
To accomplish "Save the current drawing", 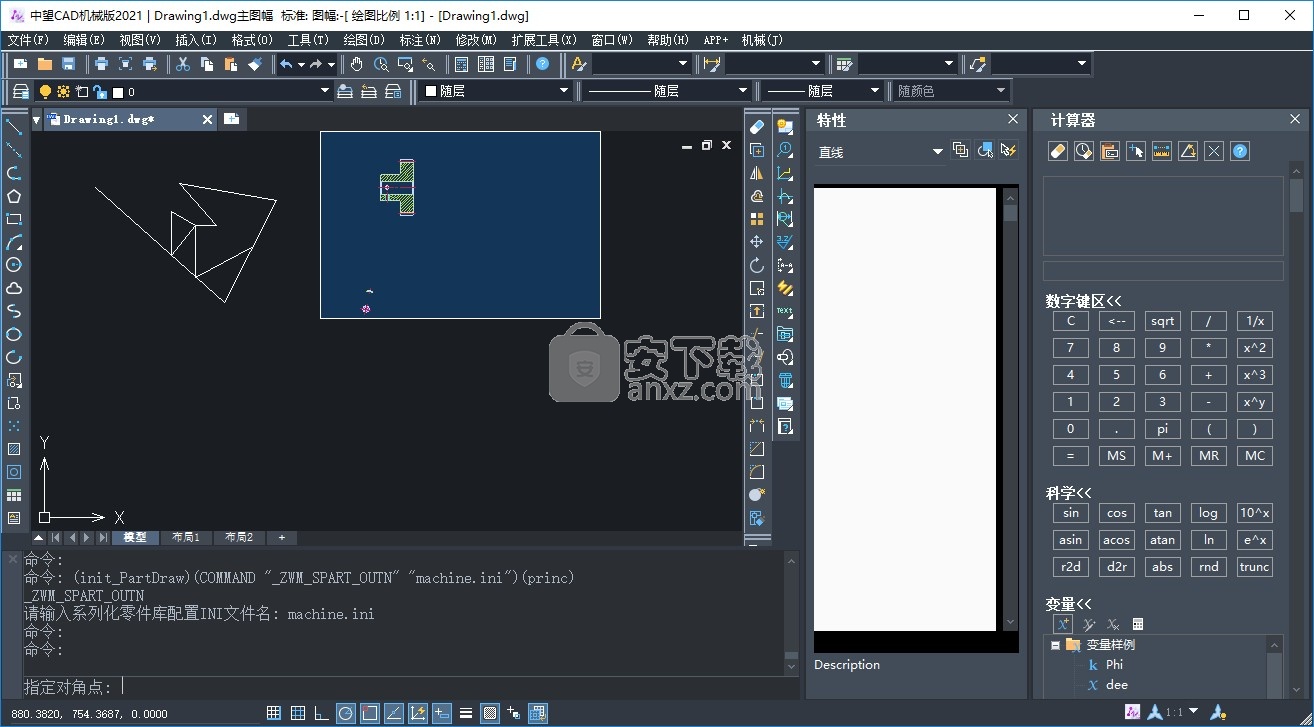I will point(68,64).
